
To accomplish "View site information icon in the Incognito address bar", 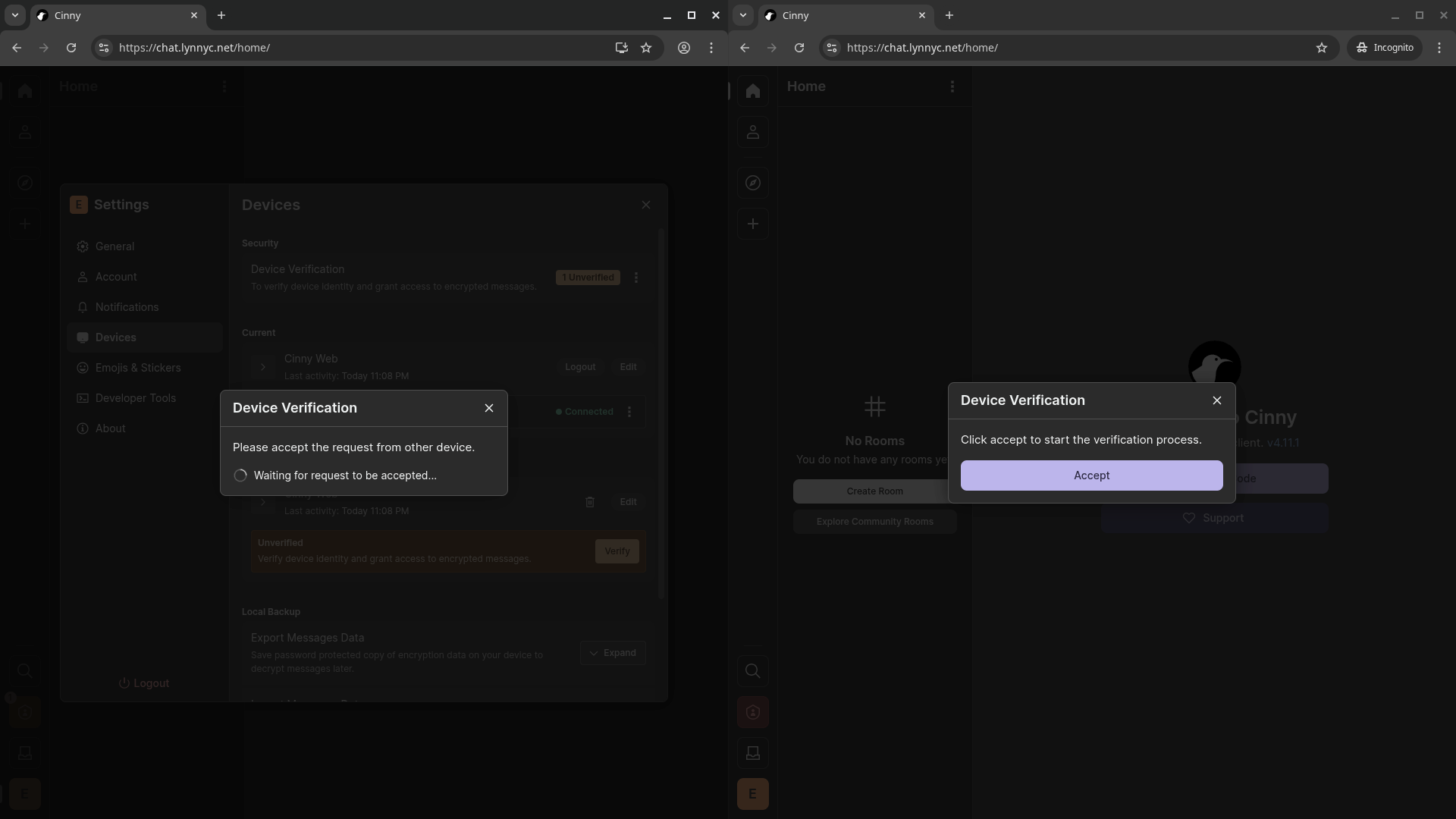I will click(x=832, y=48).
